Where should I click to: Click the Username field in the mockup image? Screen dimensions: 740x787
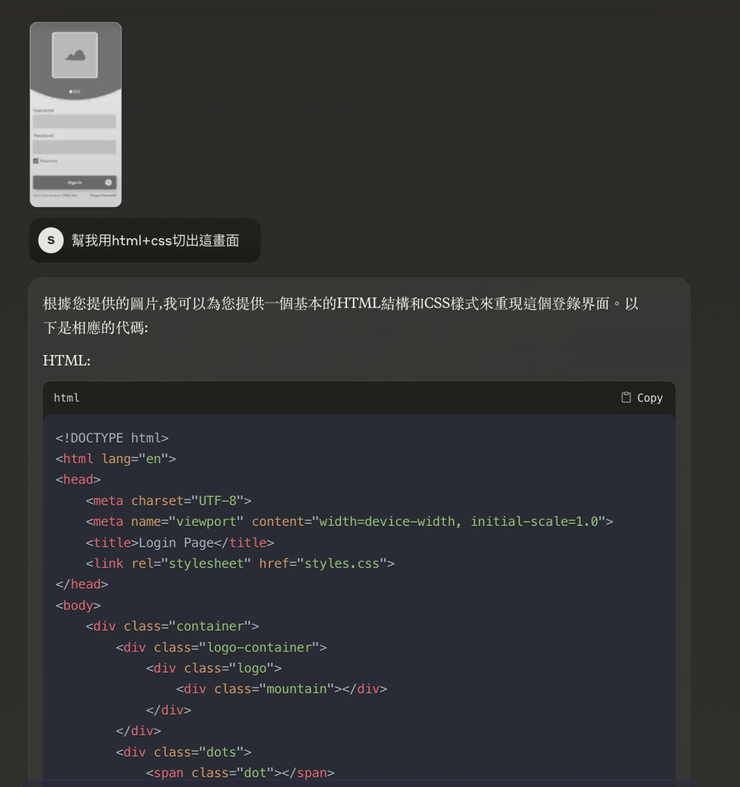pos(75,121)
